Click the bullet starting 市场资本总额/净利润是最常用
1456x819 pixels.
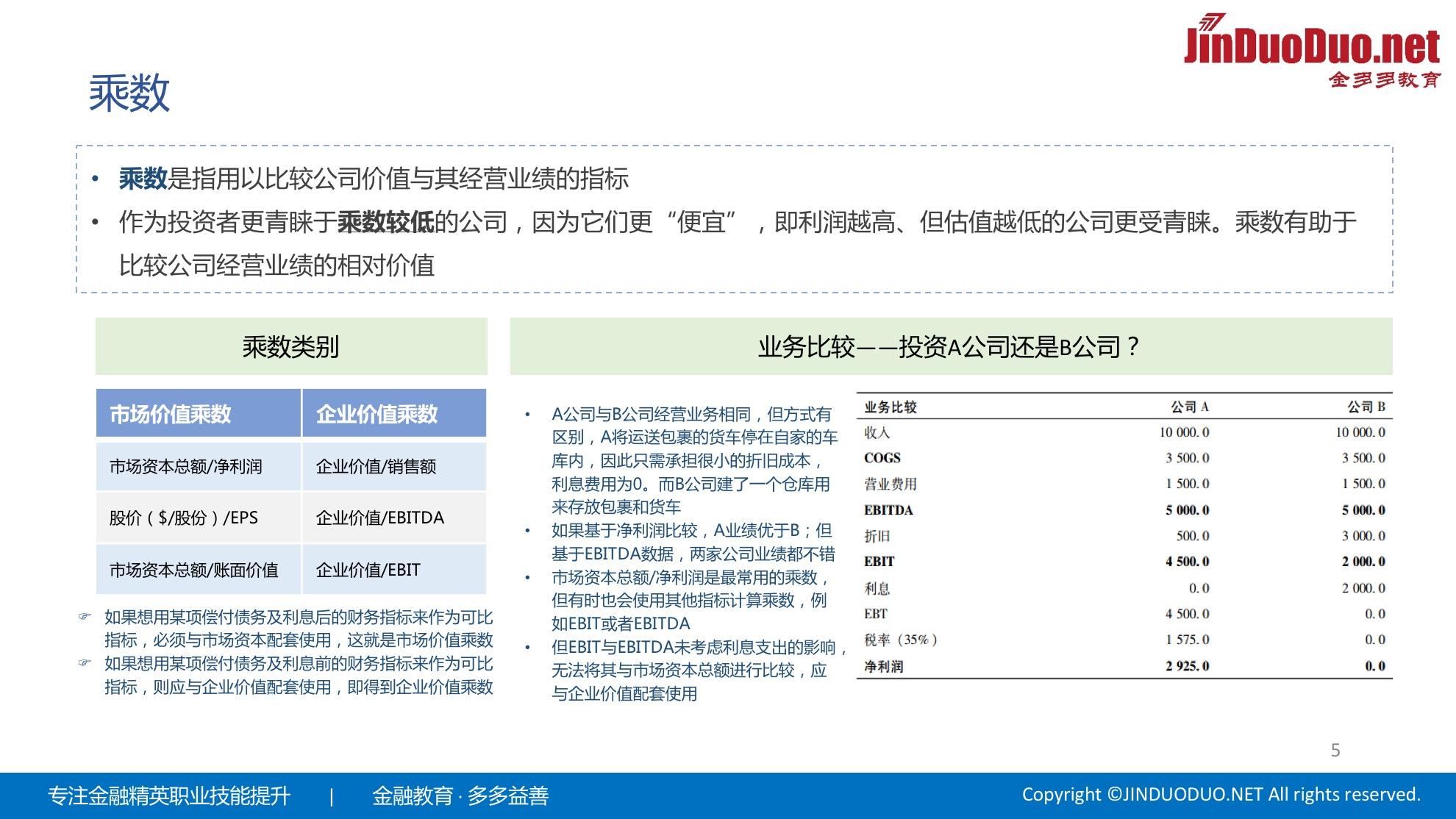click(x=691, y=600)
